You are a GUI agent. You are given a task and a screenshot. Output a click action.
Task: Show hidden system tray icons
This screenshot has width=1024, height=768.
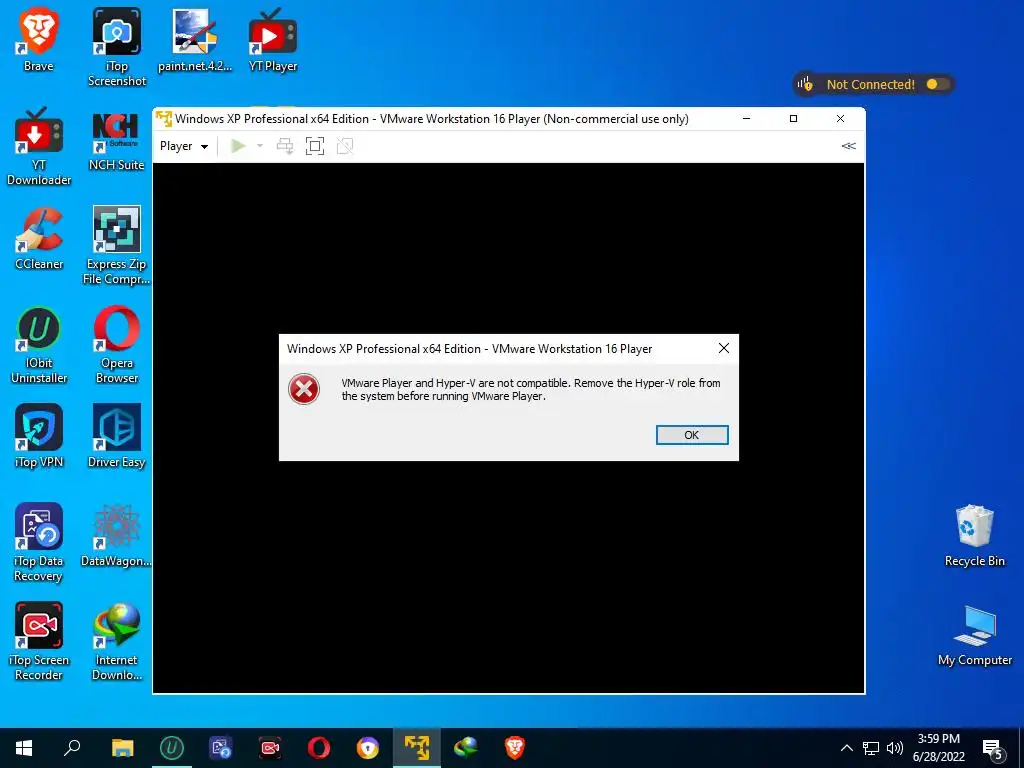pos(846,748)
